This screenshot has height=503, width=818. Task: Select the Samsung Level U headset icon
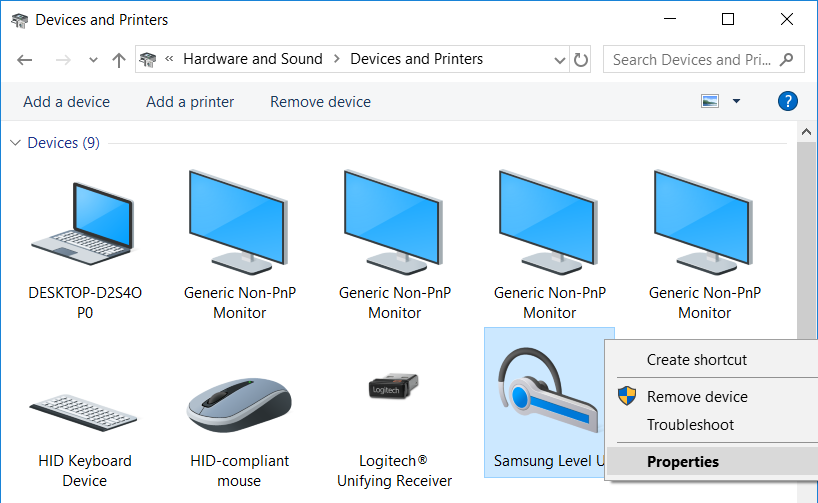coord(548,390)
